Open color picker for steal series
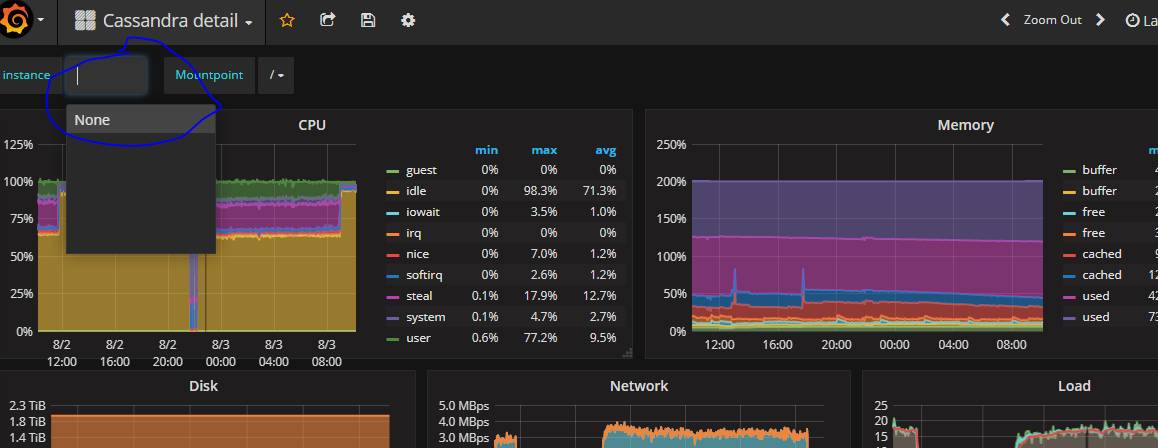This screenshot has width=1158, height=448. click(393, 297)
